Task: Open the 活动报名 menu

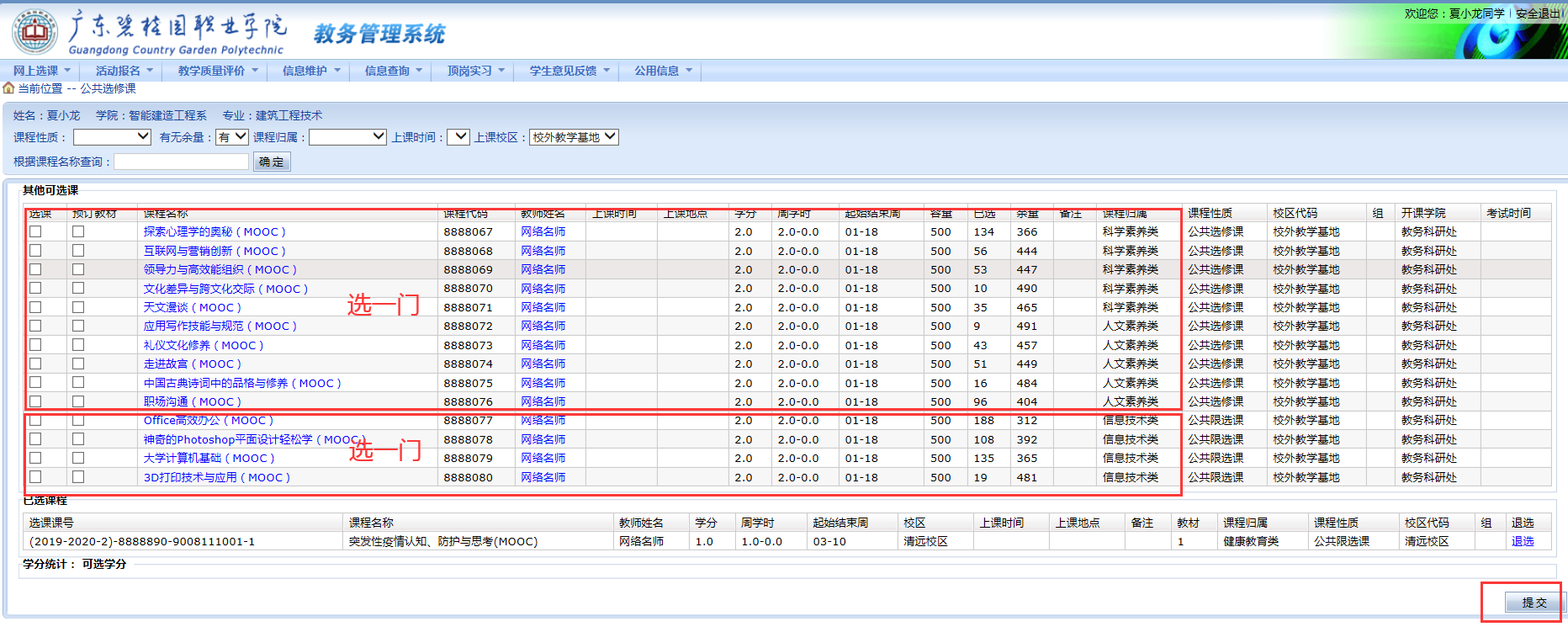Action: pyautogui.click(x=124, y=71)
